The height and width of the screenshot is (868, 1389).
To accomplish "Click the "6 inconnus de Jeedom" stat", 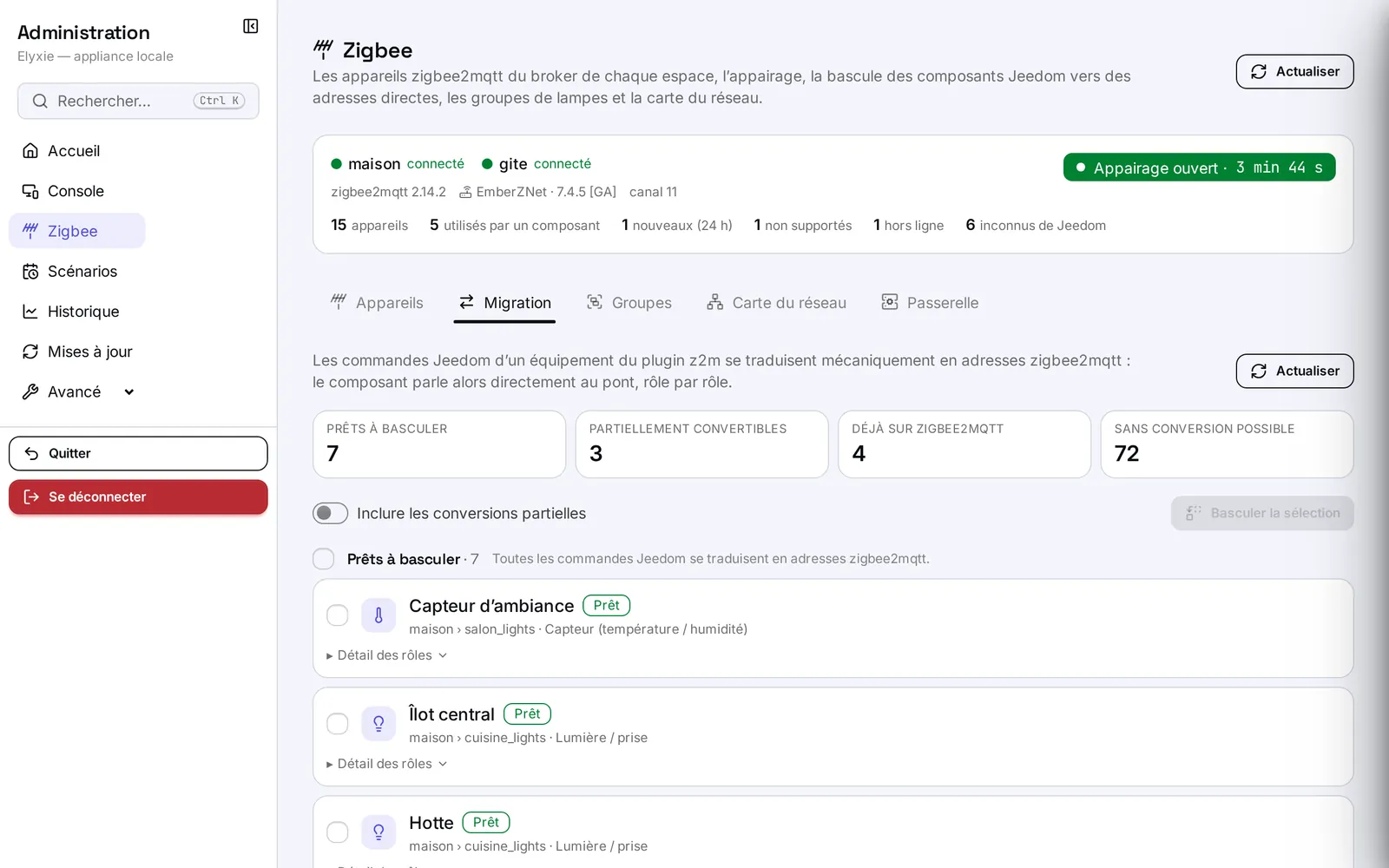I will tap(1036, 226).
